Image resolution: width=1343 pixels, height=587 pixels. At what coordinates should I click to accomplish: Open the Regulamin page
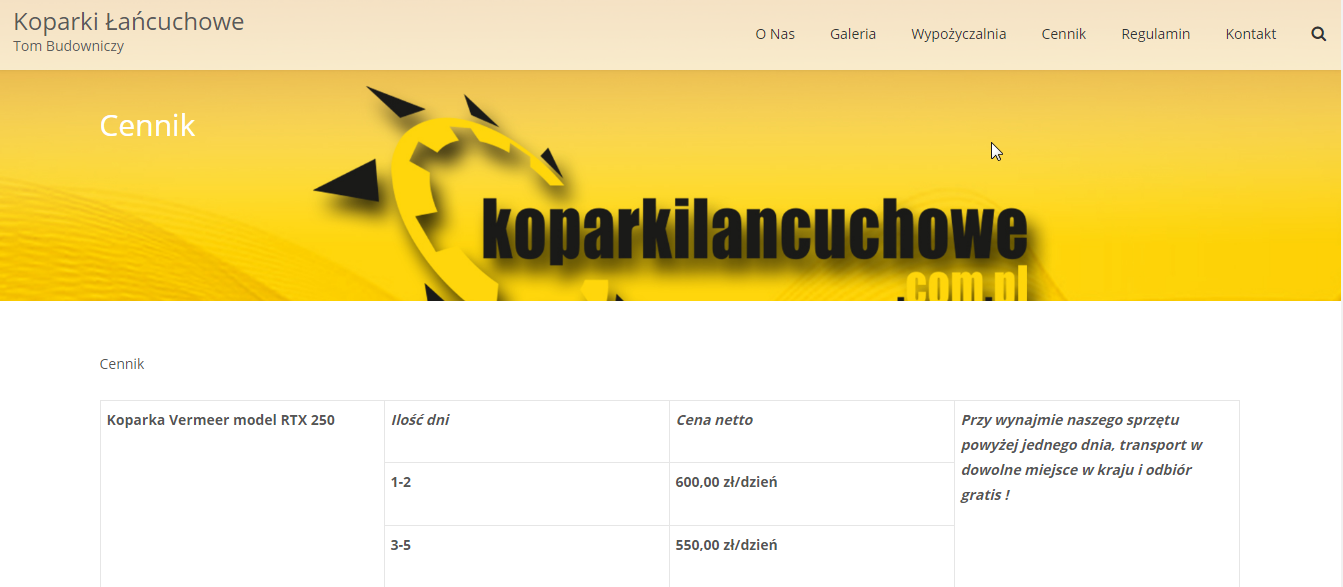(x=1156, y=34)
